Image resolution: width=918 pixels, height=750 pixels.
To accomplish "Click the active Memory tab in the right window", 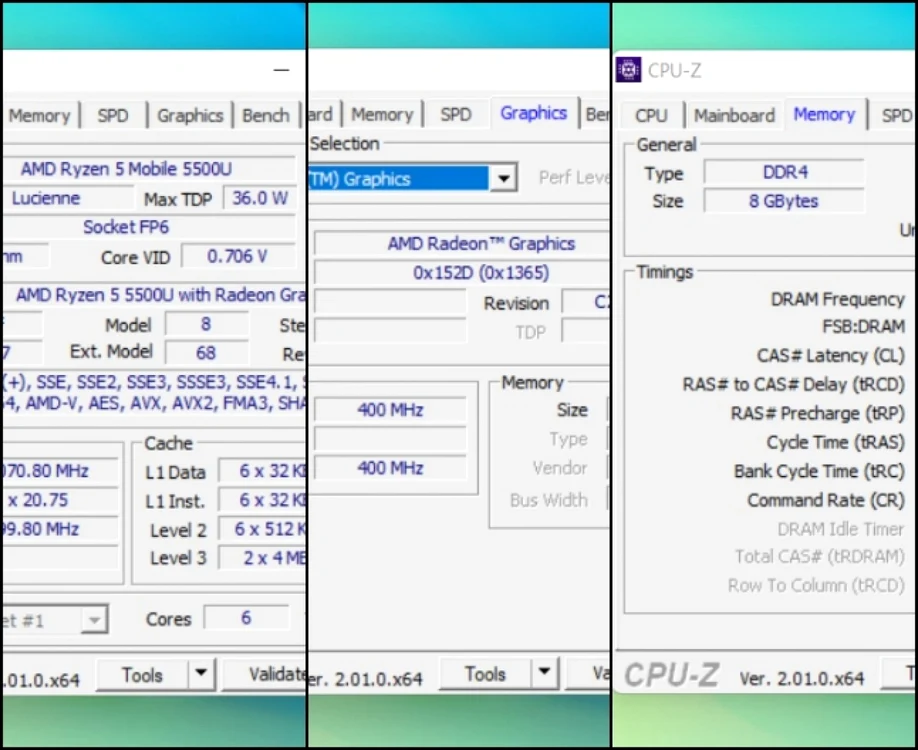I will (824, 114).
